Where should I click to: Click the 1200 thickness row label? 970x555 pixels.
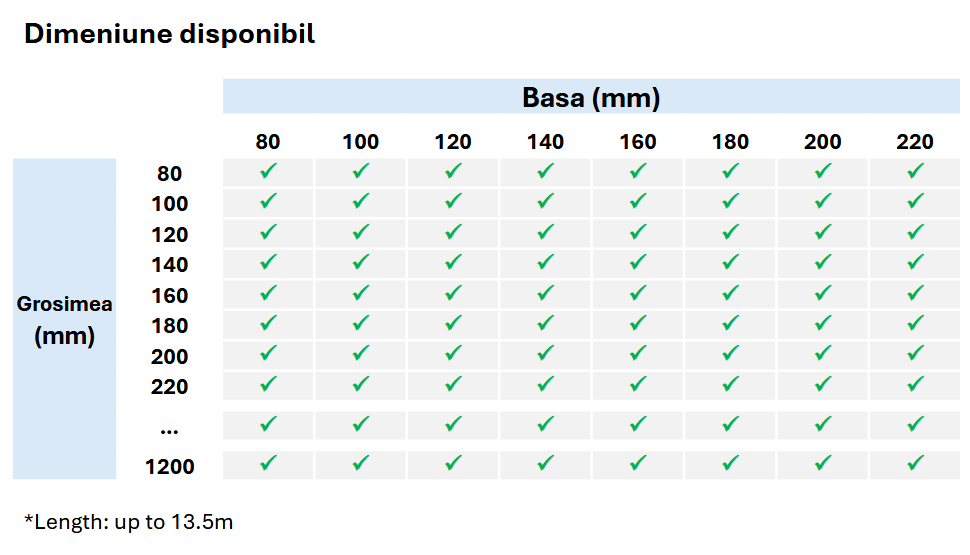pos(170,467)
